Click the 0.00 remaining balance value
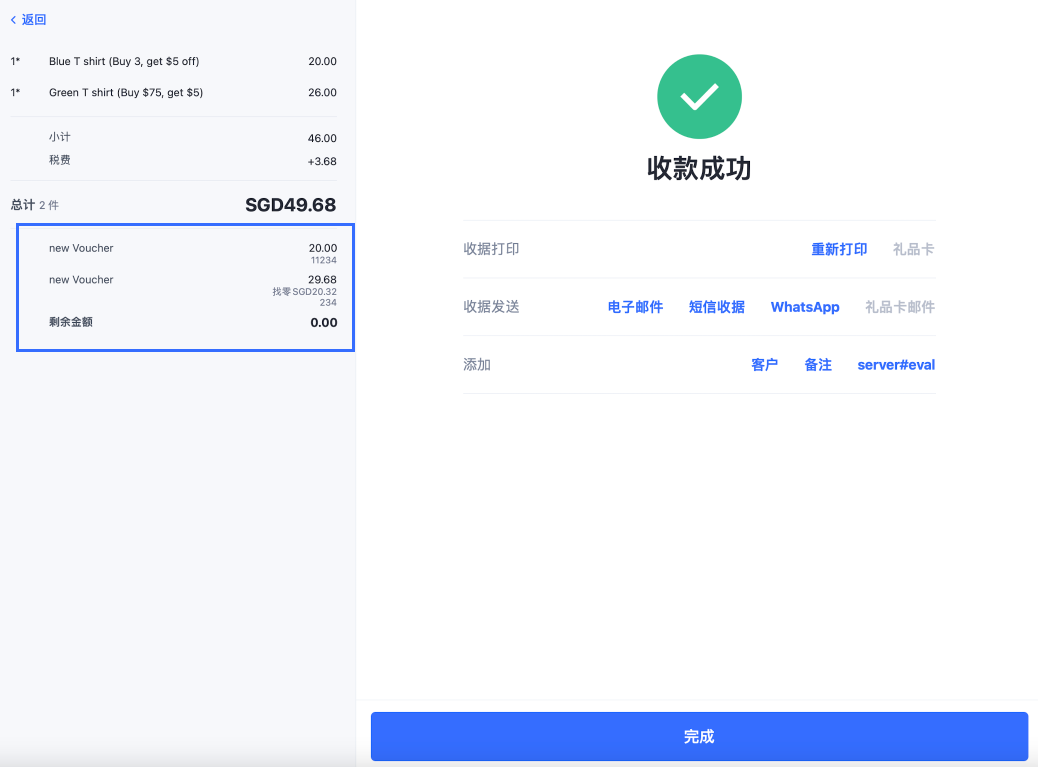This screenshot has height=767, width=1038. (324, 322)
